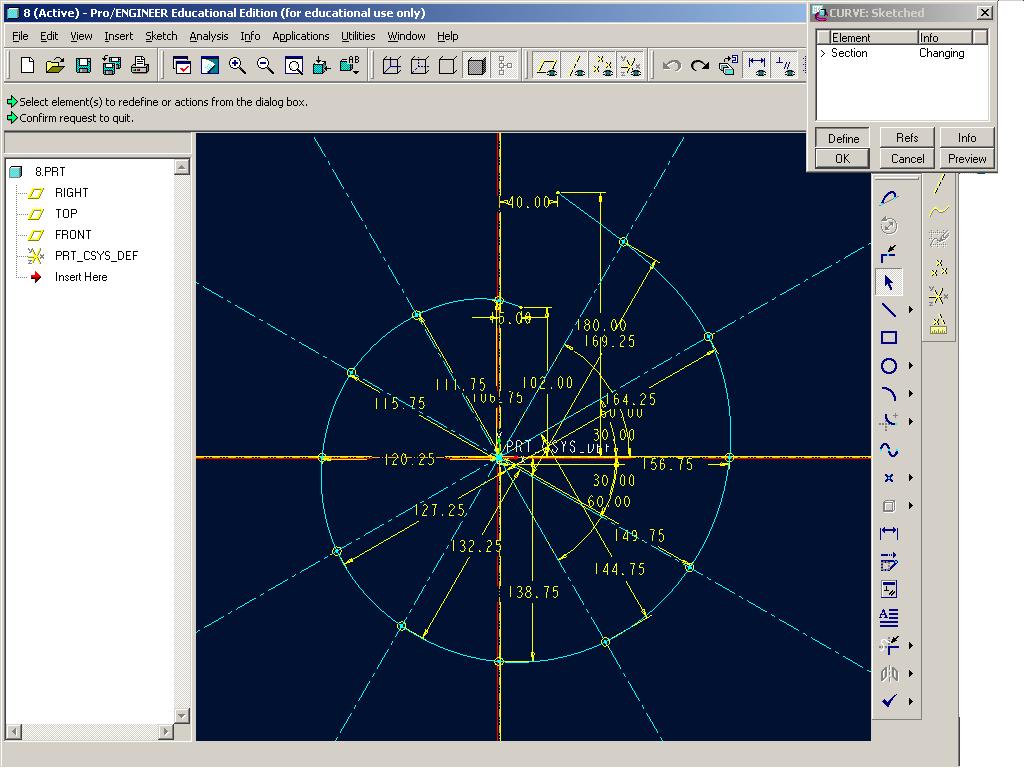Image resolution: width=1024 pixels, height=768 pixels.
Task: Toggle datum axes visibility
Action: point(575,65)
